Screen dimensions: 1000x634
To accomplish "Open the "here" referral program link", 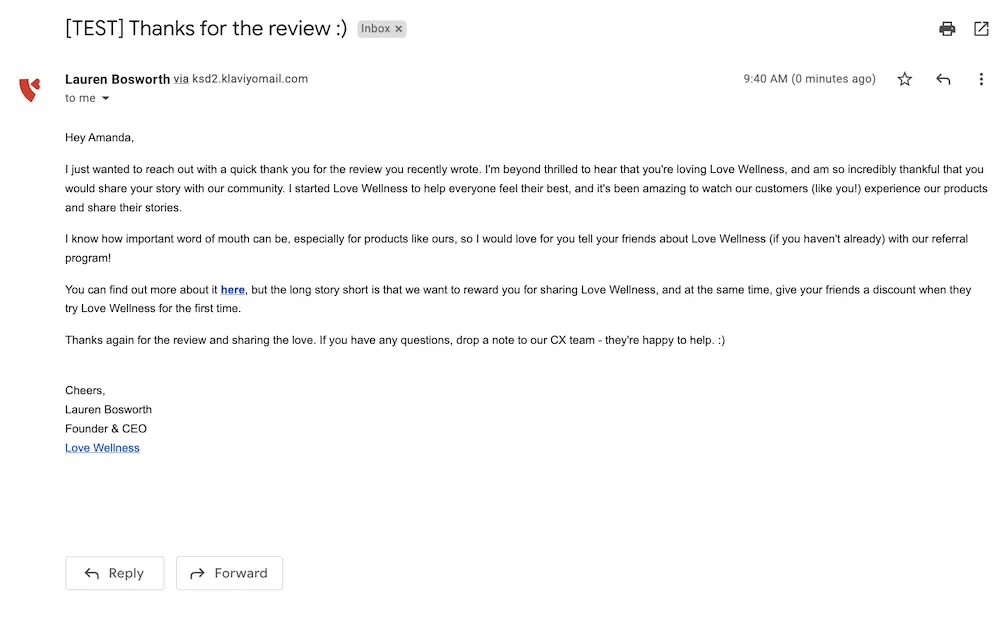I will click(233, 290).
